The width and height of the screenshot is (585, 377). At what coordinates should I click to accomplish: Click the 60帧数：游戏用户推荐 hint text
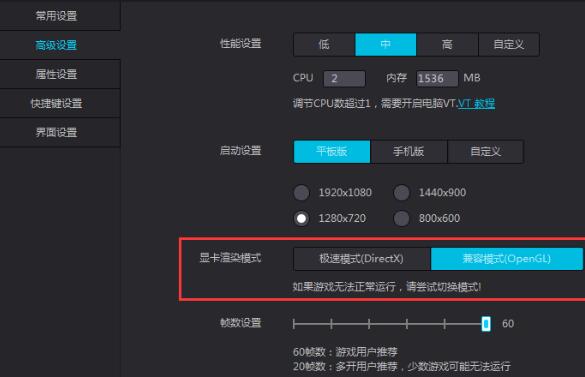pos(345,352)
